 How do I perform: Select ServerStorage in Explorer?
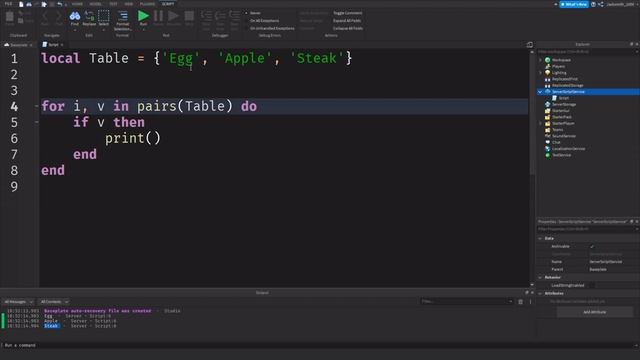tap(564, 104)
